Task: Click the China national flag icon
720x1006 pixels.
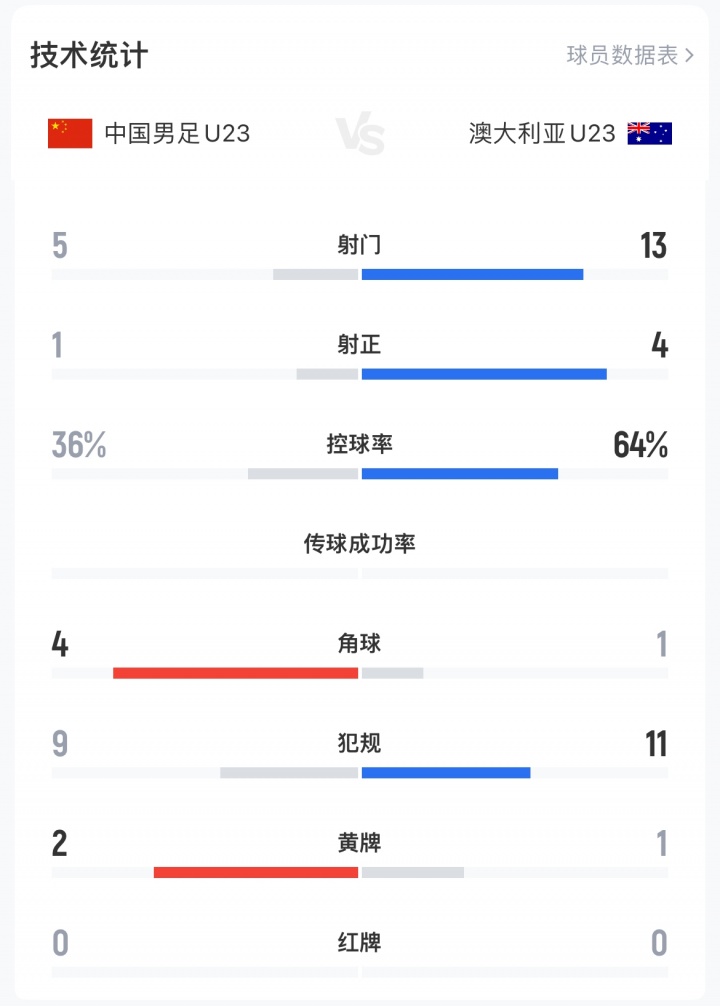Action: pyautogui.click(x=70, y=133)
